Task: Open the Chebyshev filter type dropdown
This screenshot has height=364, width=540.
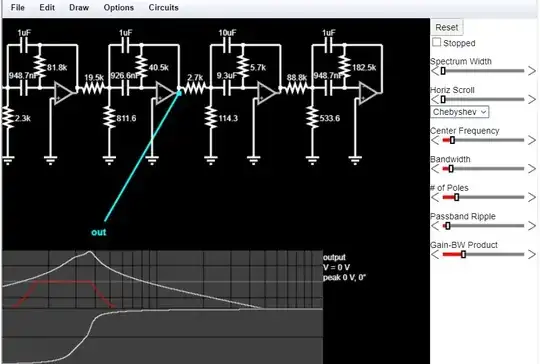Action: tap(459, 112)
